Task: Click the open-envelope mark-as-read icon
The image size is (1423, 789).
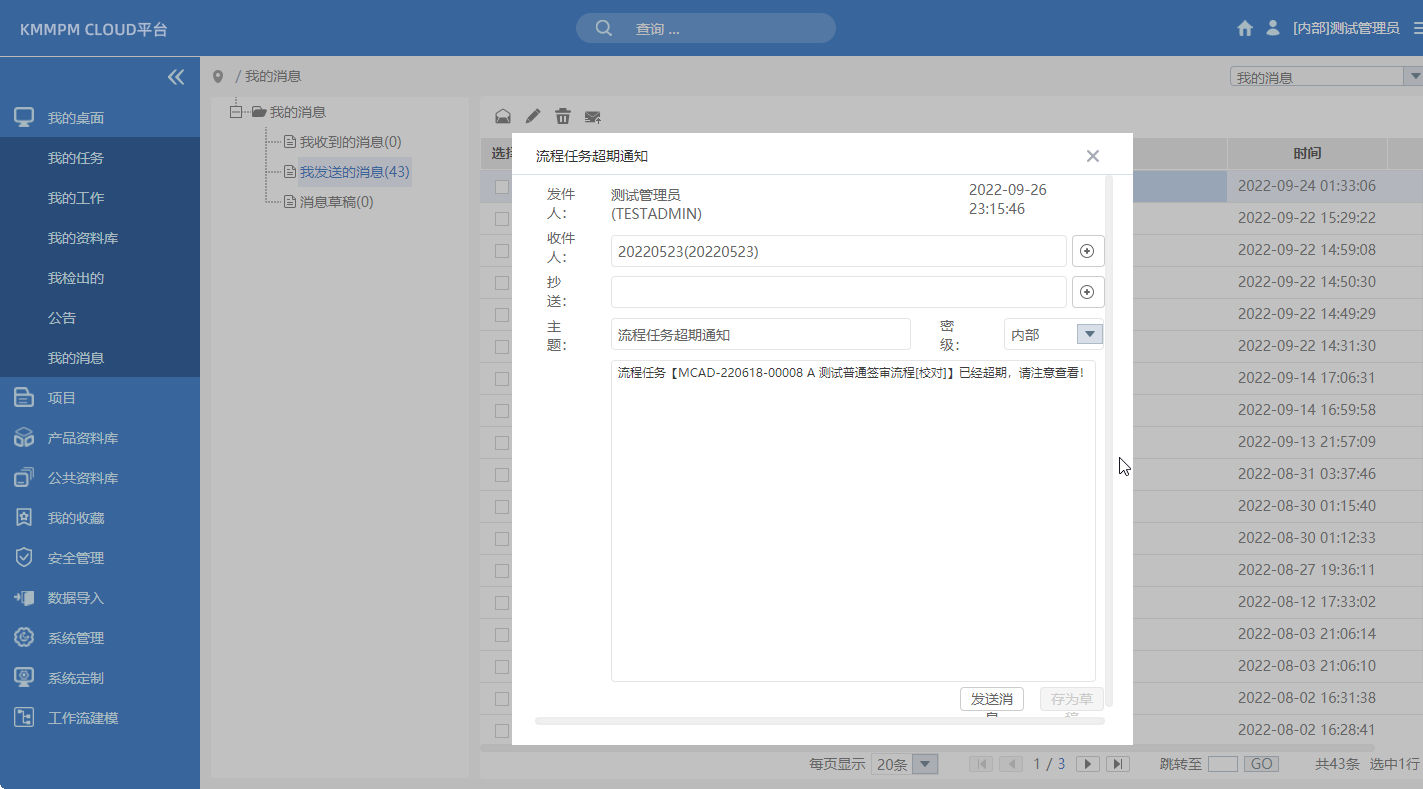Action: (x=503, y=115)
